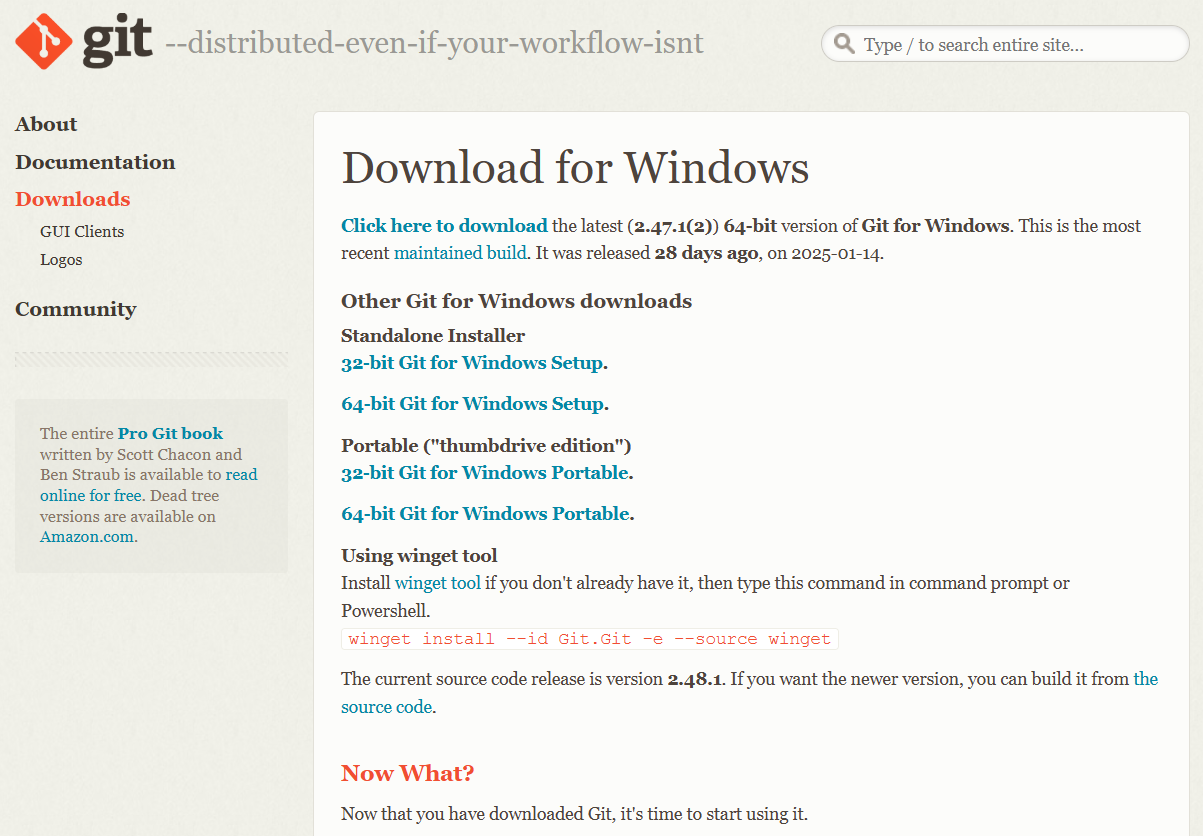Click 'read online for free' link
The height and width of the screenshot is (836, 1203).
(x=148, y=485)
